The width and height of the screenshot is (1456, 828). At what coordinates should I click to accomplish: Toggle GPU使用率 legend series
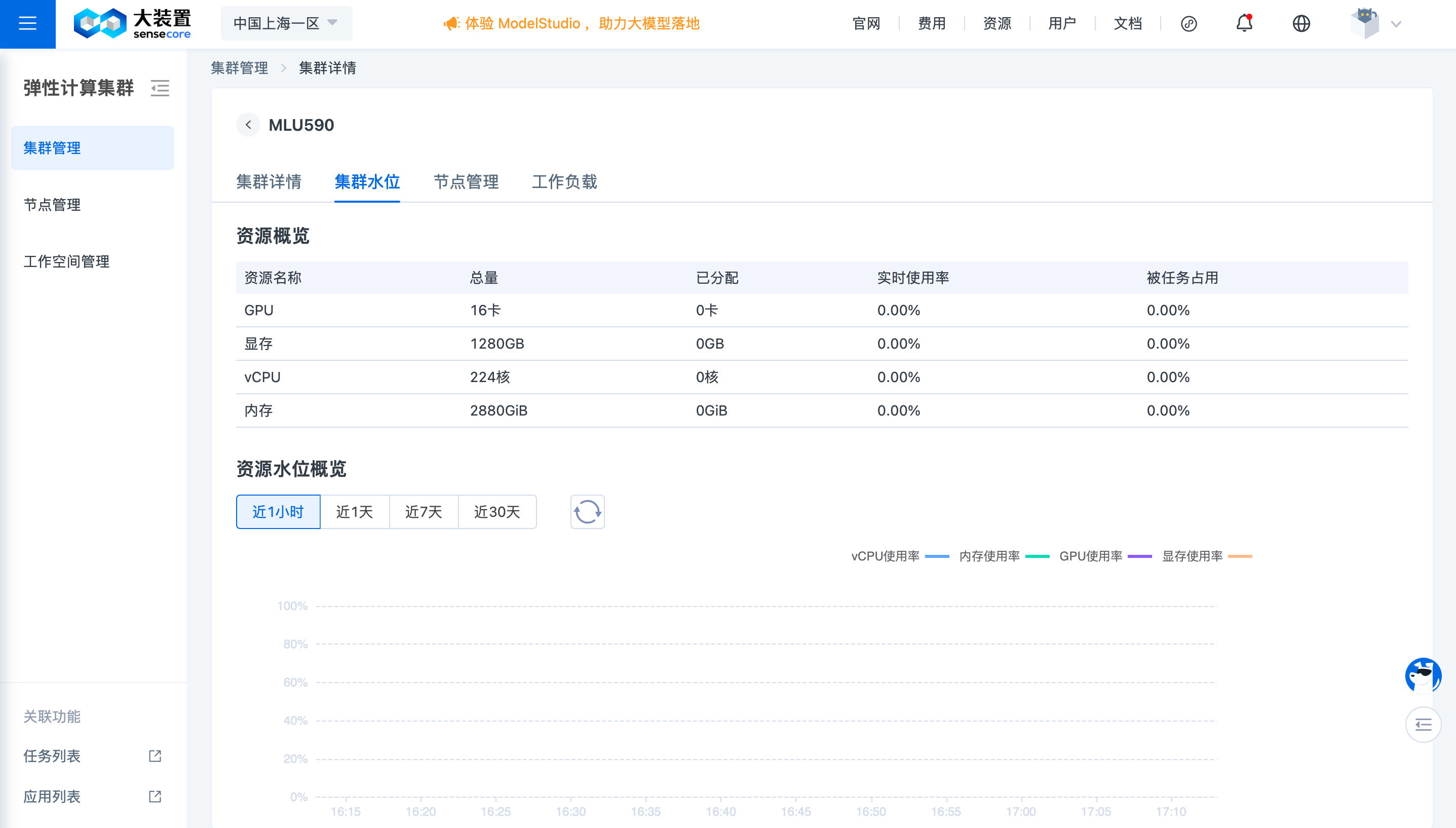[1105, 556]
